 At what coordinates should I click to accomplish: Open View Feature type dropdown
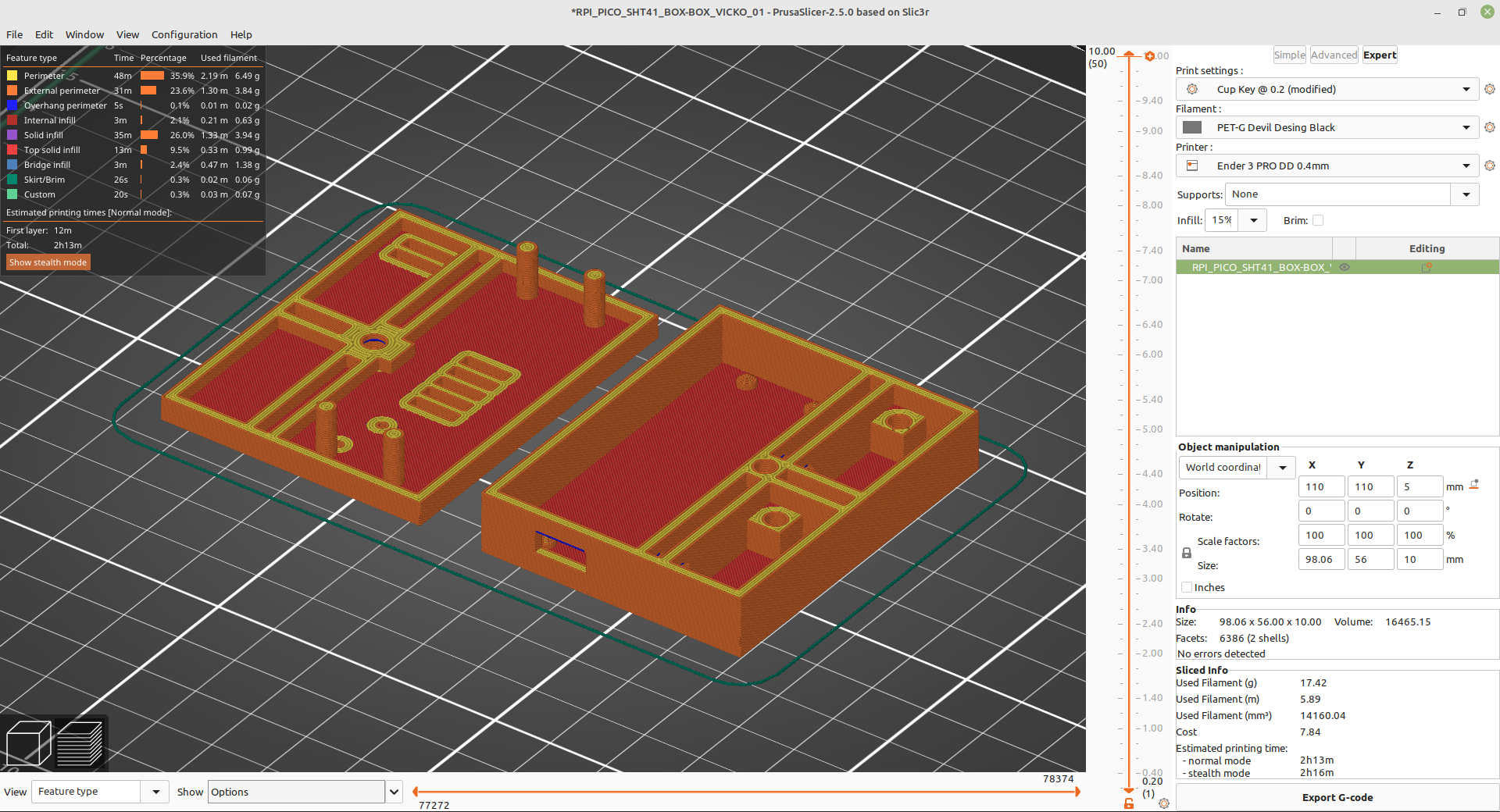tap(156, 792)
